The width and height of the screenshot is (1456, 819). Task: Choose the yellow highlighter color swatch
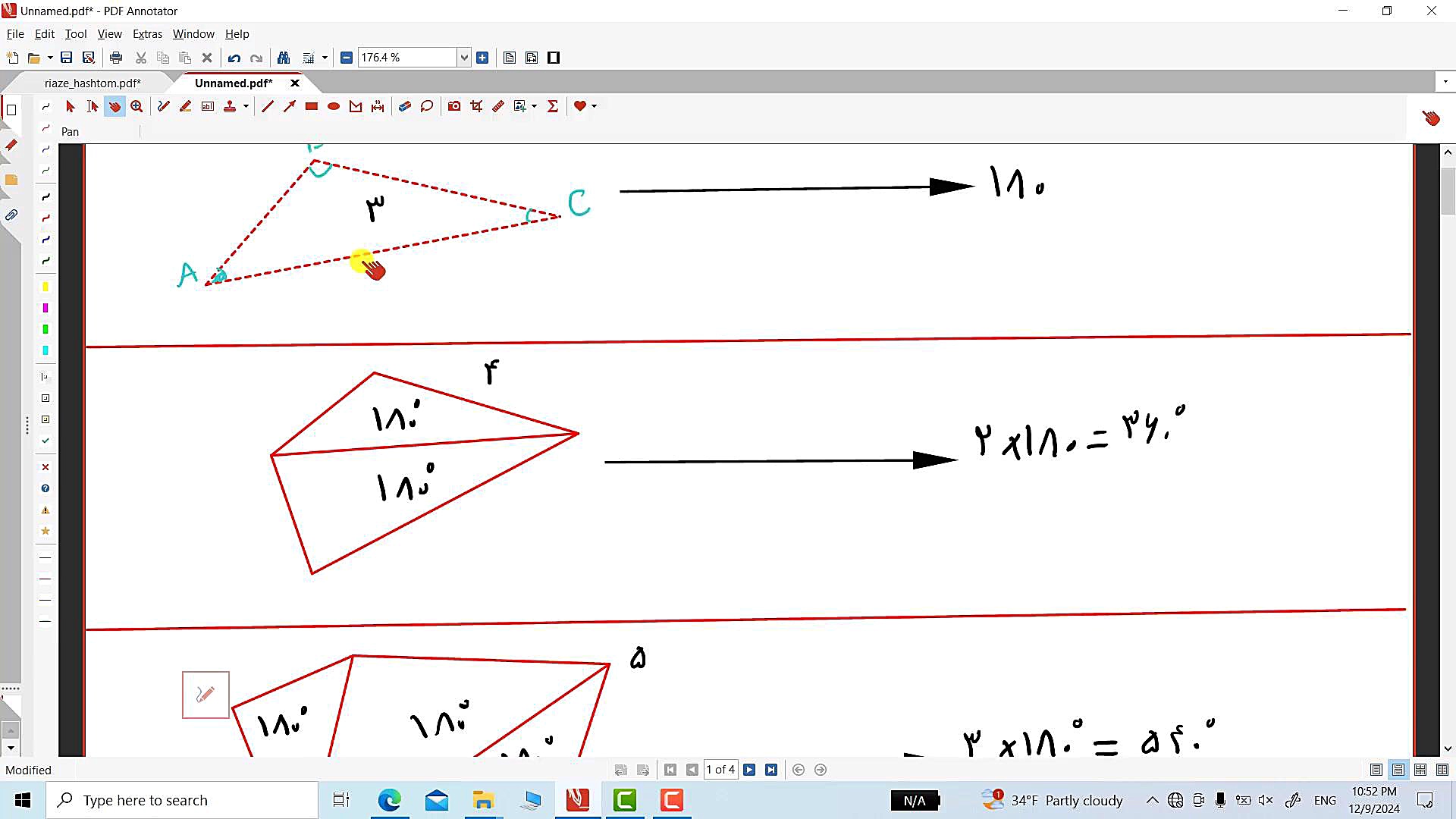(45, 287)
